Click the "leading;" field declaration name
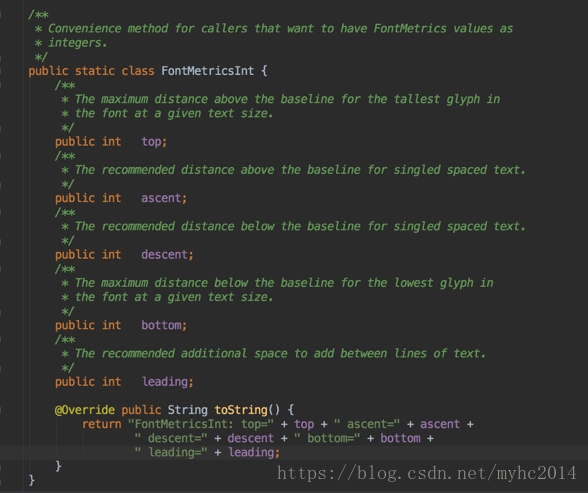This screenshot has height=493, width=588. (x=167, y=382)
